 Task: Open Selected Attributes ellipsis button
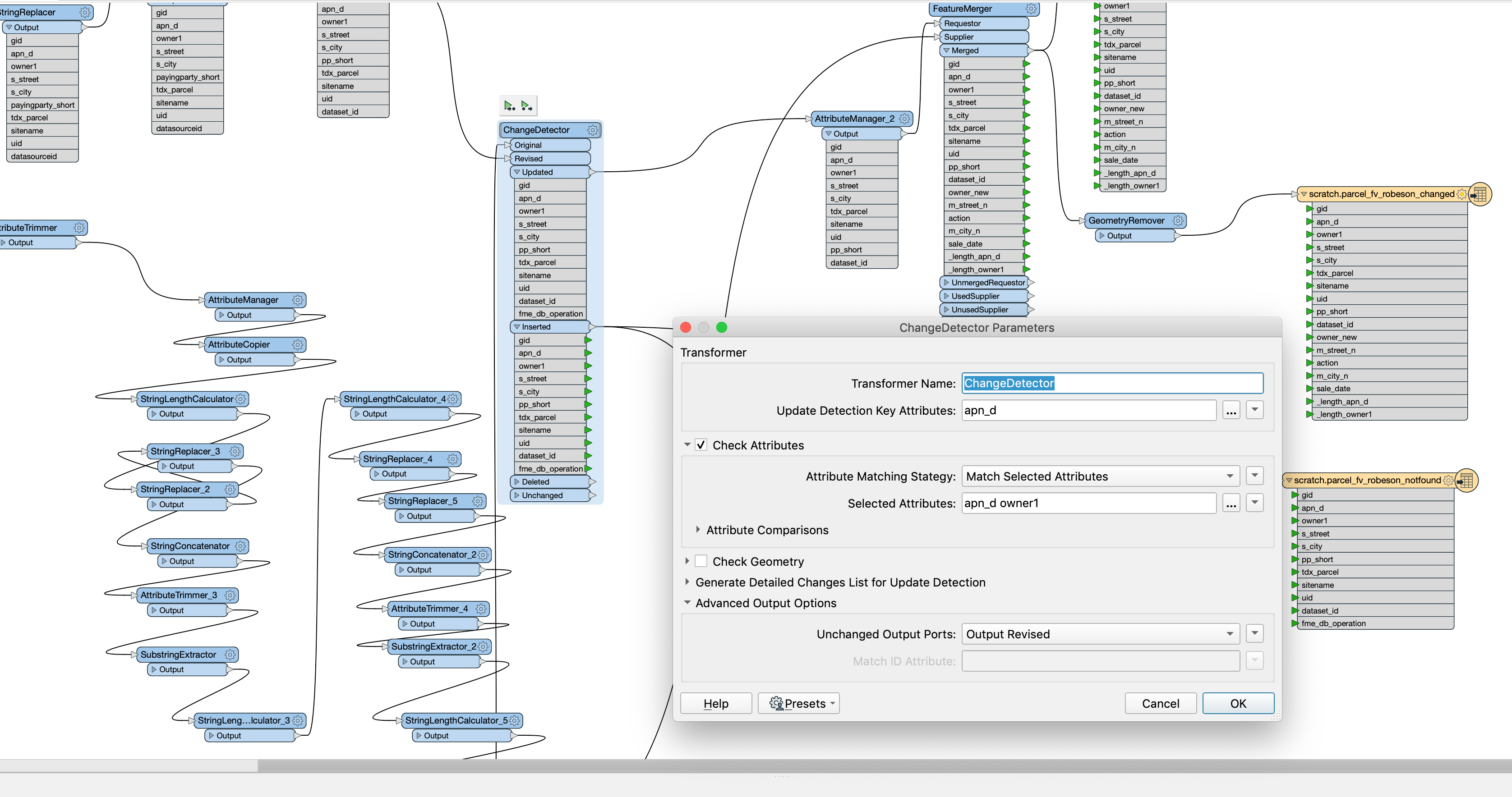[1231, 503]
